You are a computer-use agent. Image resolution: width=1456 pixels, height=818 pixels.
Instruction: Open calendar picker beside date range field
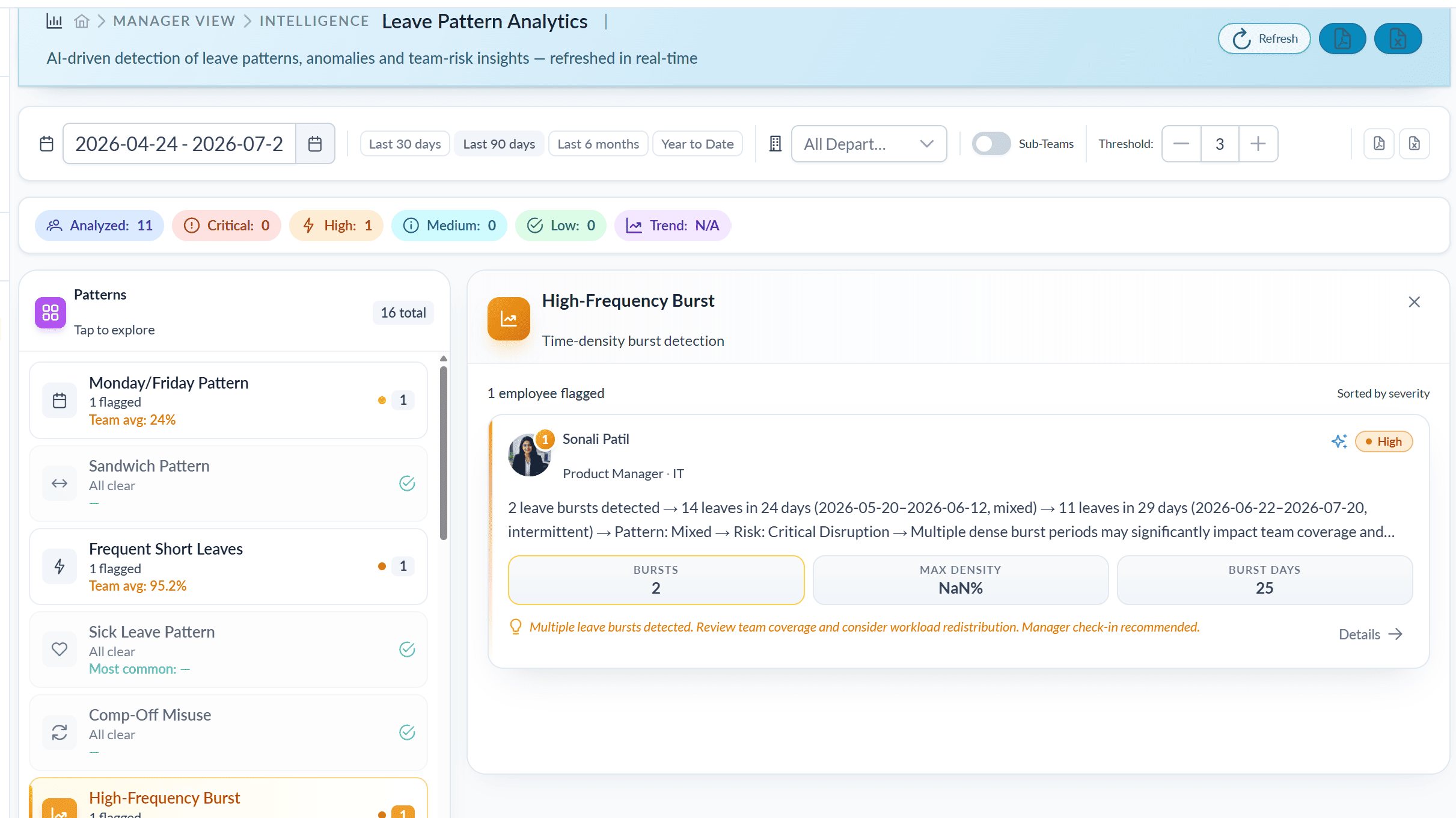[x=315, y=144]
